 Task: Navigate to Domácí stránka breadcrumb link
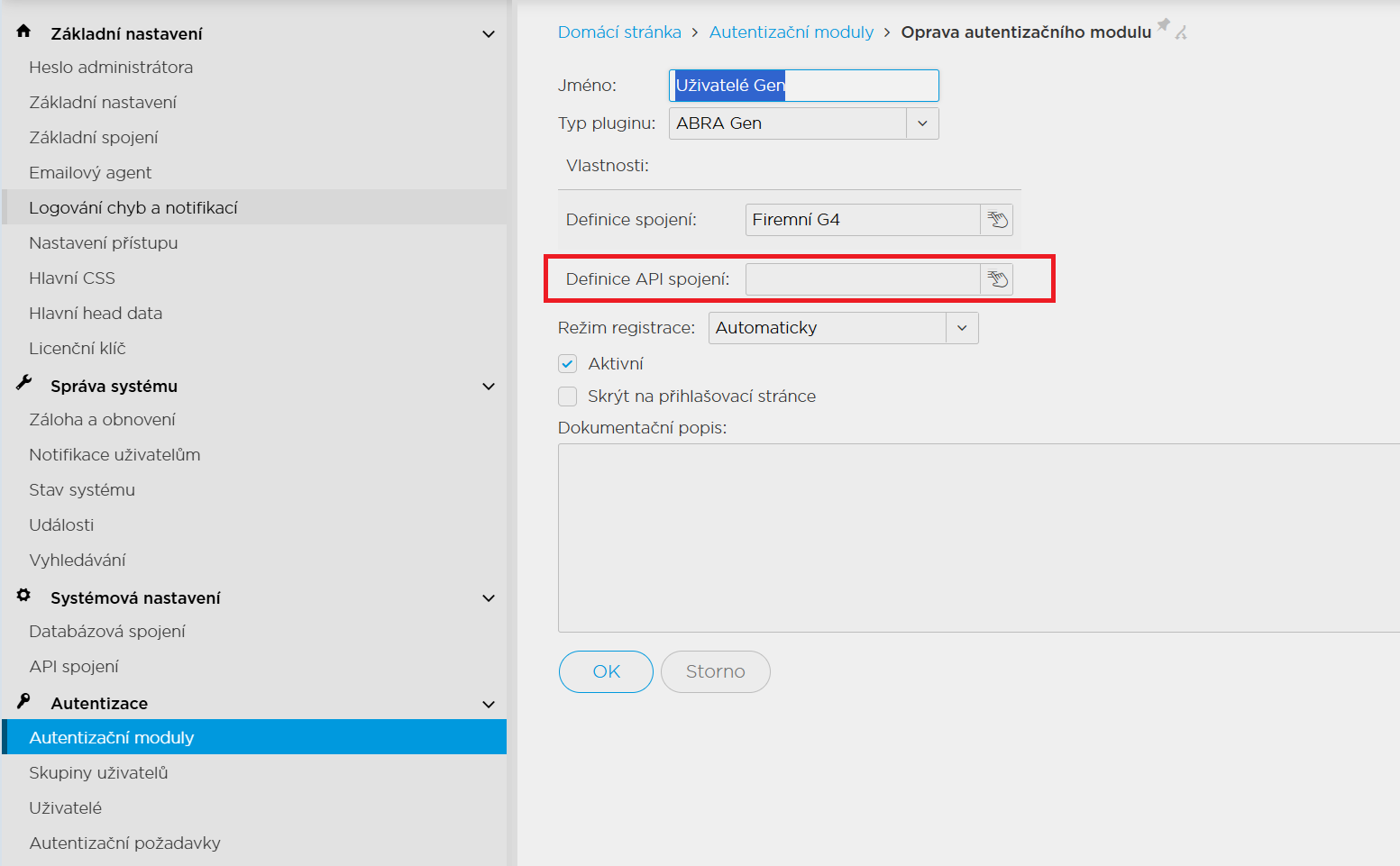pyautogui.click(x=619, y=32)
